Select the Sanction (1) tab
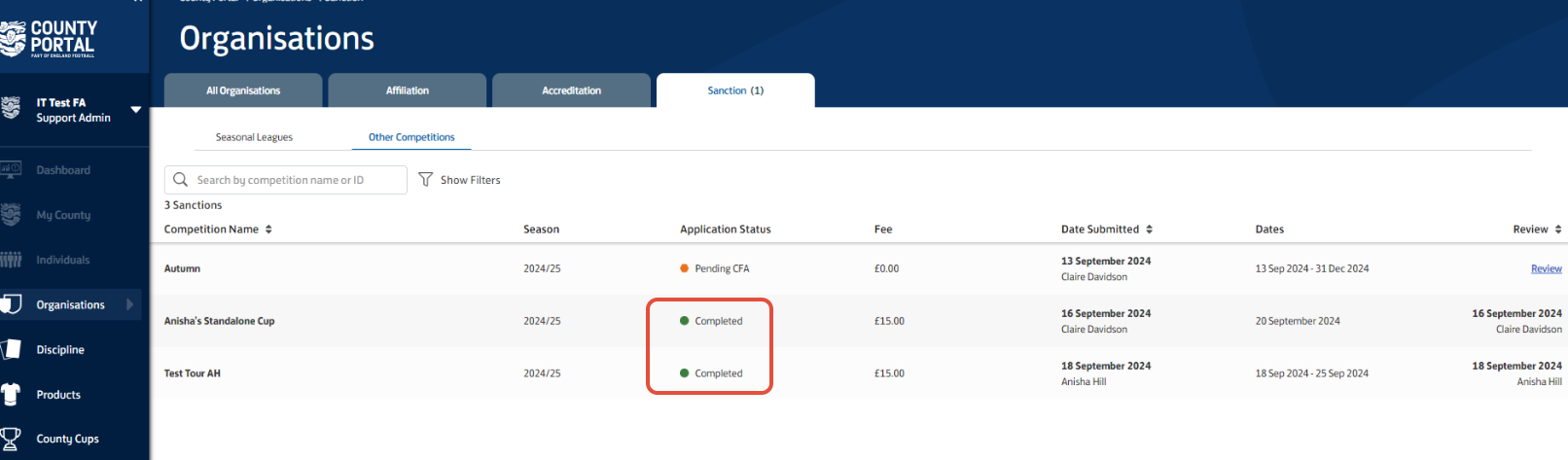The height and width of the screenshot is (460, 1568). [735, 90]
